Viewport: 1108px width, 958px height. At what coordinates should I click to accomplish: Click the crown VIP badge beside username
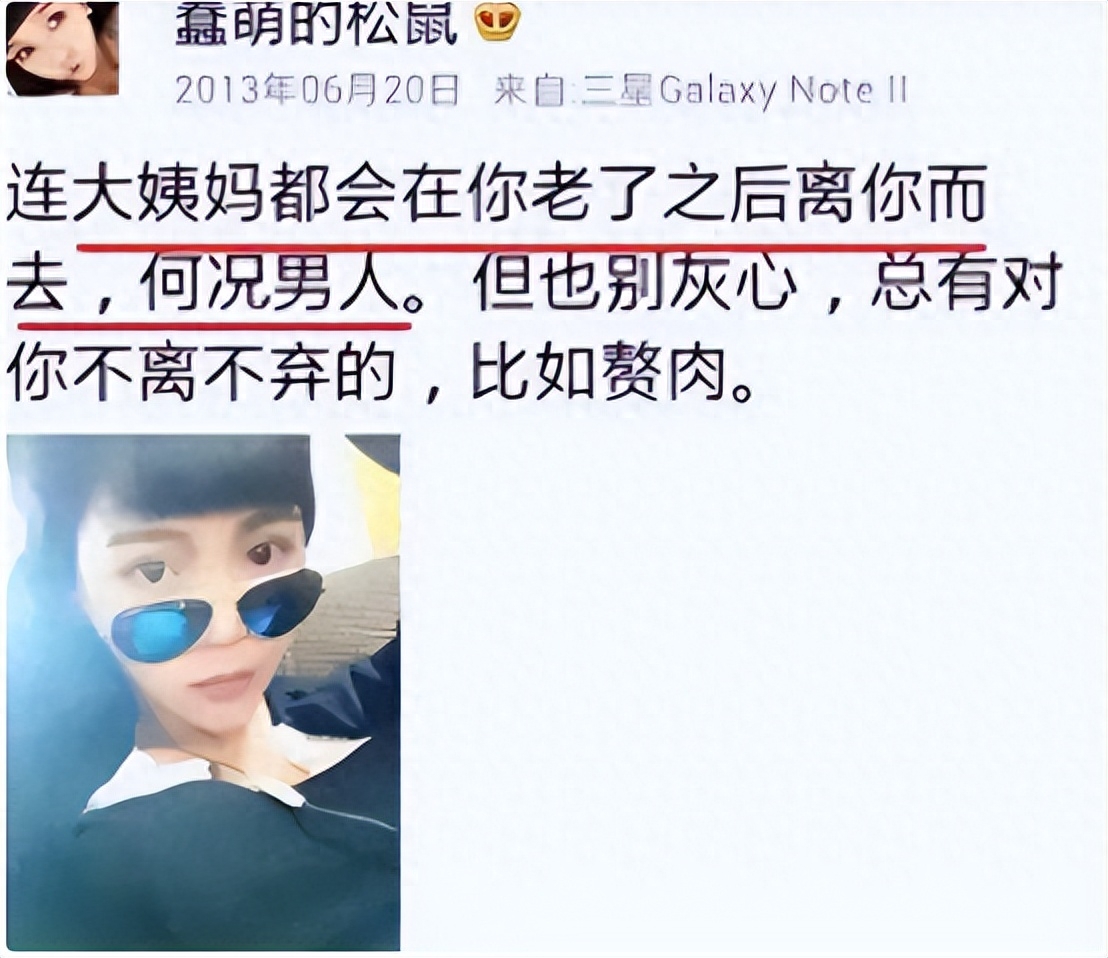click(497, 23)
